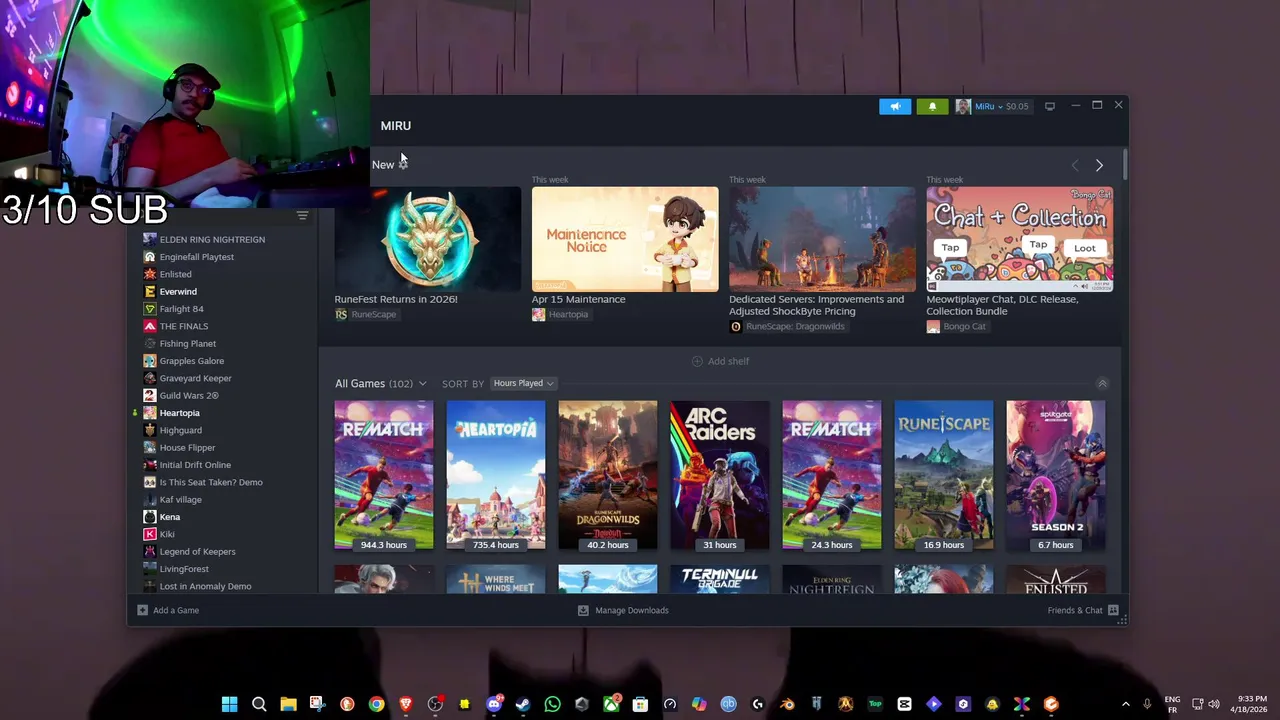Open Blender from the taskbar
This screenshot has width=1280, height=720.
pyautogui.click(x=787, y=704)
